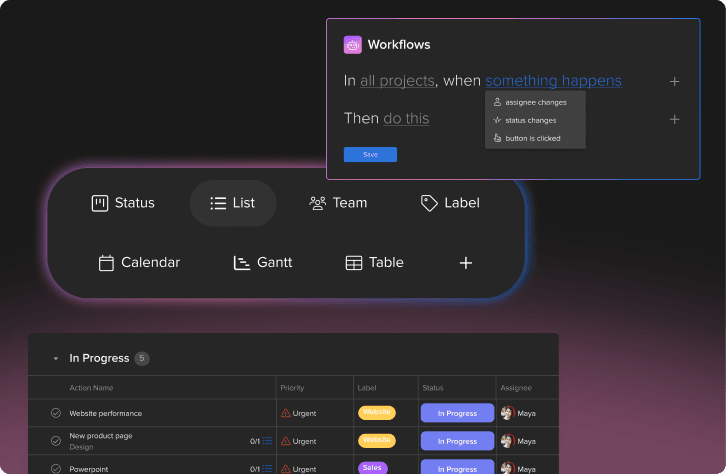The image size is (726, 474).
Task: Mark Website performance as complete
Action: pos(56,413)
